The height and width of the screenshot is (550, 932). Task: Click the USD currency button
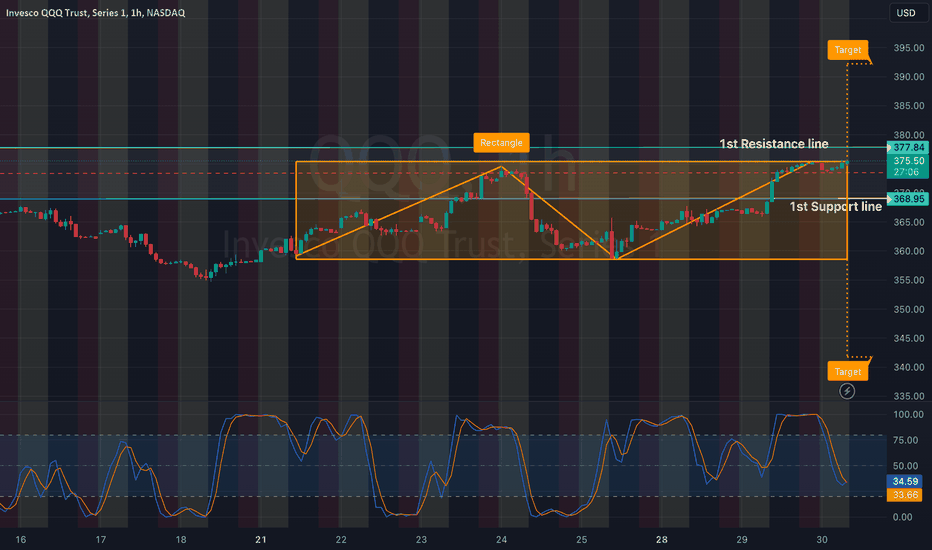[906, 12]
